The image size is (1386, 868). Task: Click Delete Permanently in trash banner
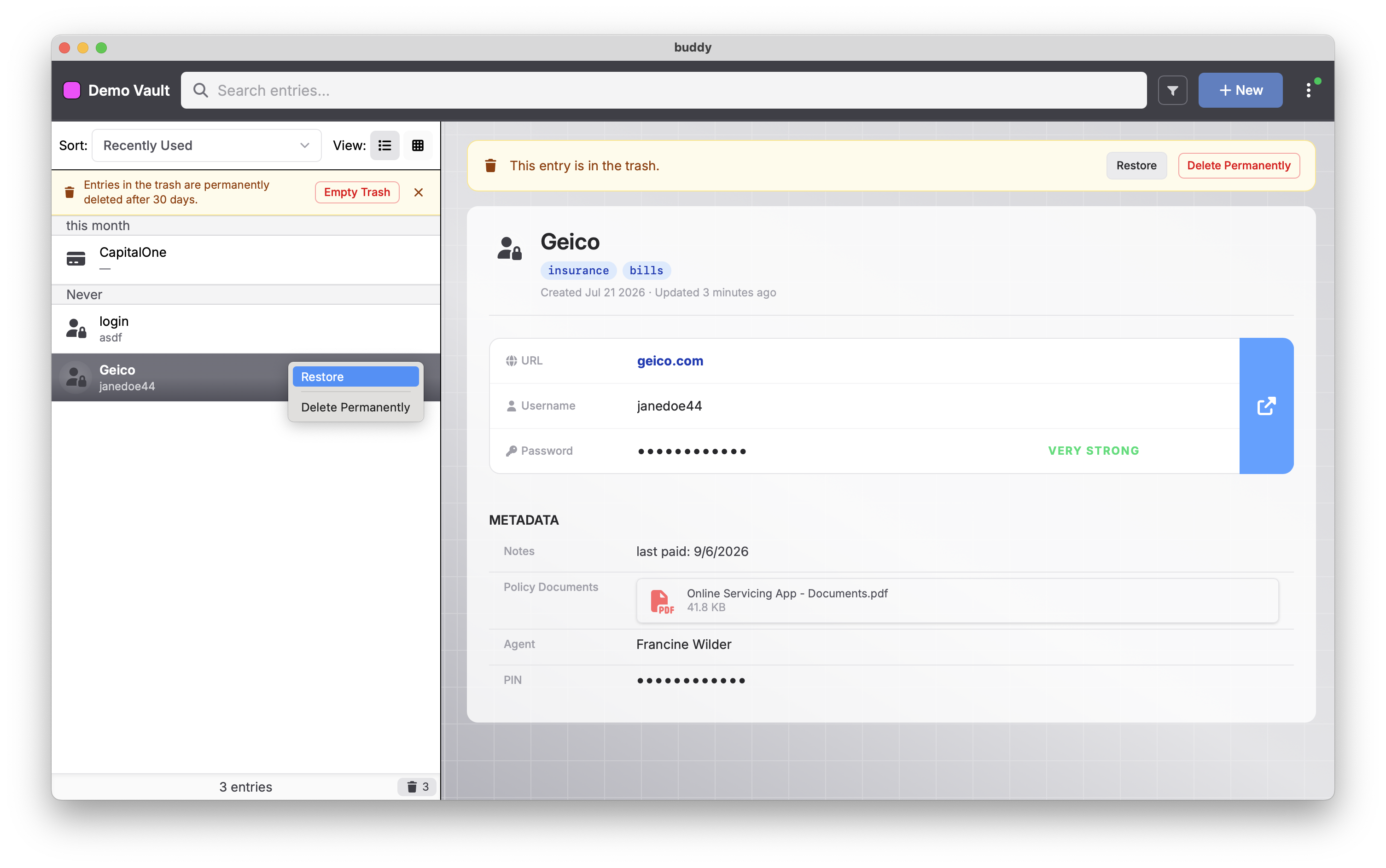coord(1238,165)
